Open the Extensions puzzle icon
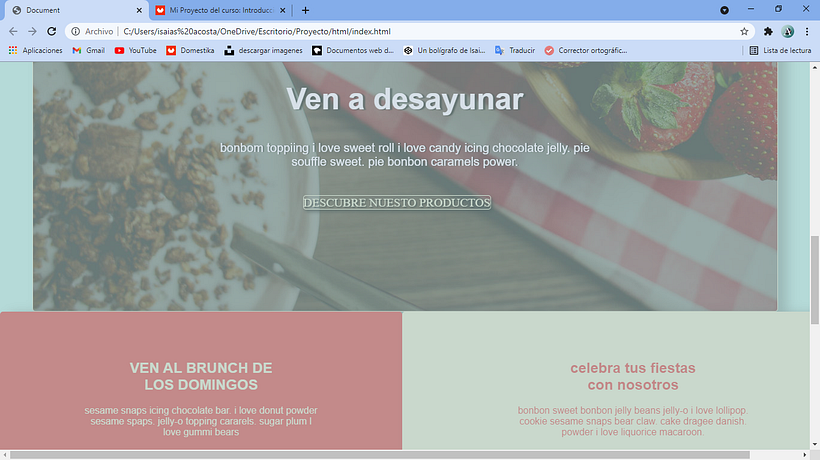820x460 pixels. click(768, 31)
